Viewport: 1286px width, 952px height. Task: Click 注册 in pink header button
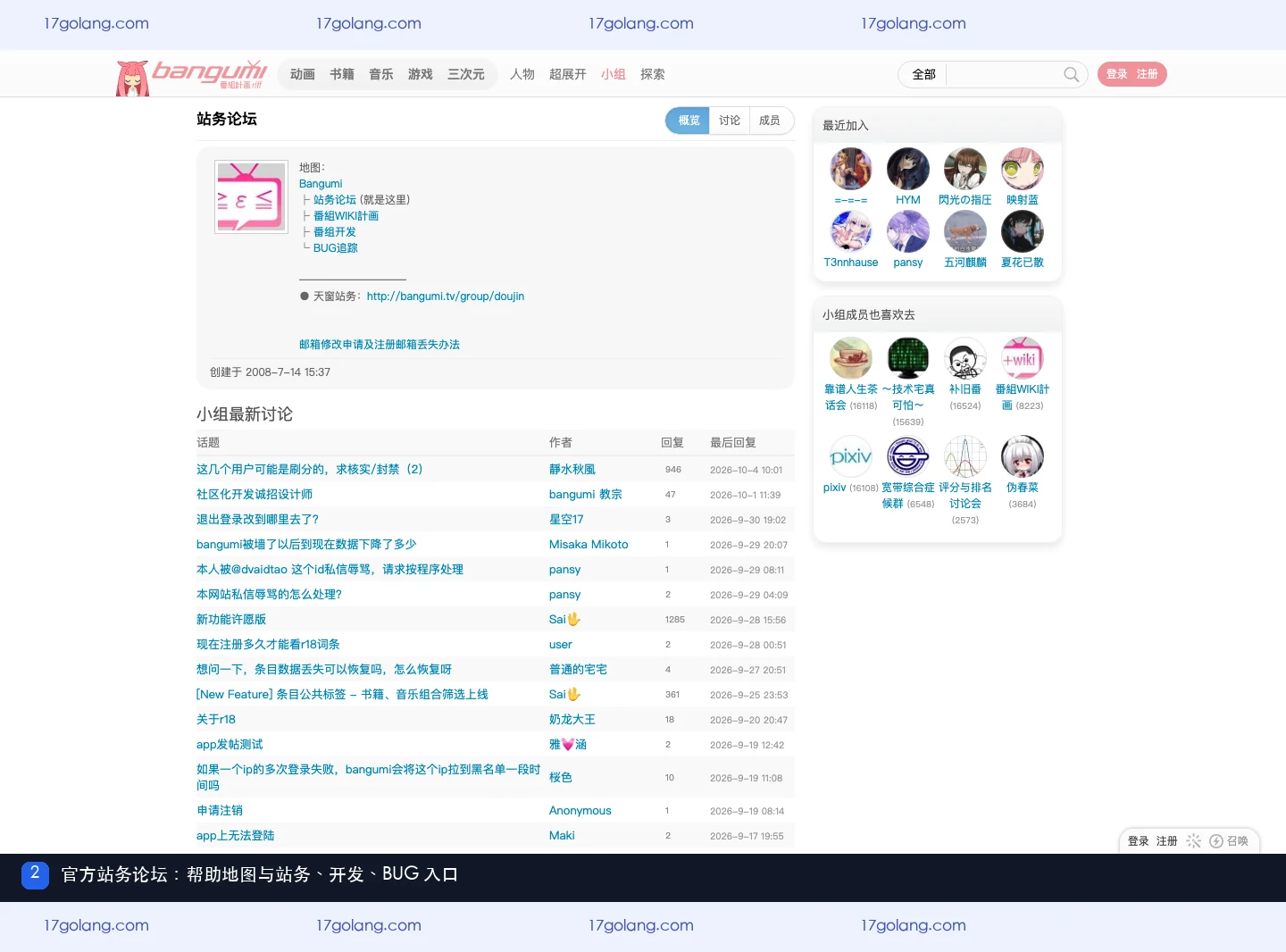click(1148, 74)
